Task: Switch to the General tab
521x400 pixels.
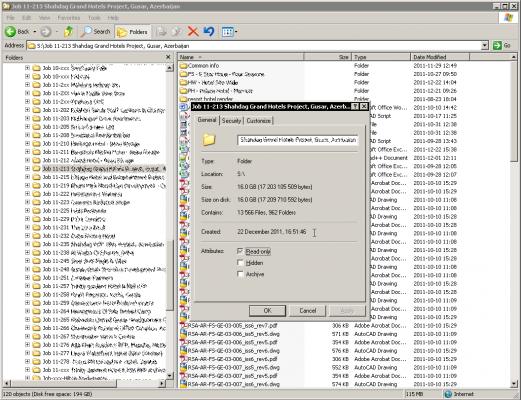Action: click(x=207, y=120)
